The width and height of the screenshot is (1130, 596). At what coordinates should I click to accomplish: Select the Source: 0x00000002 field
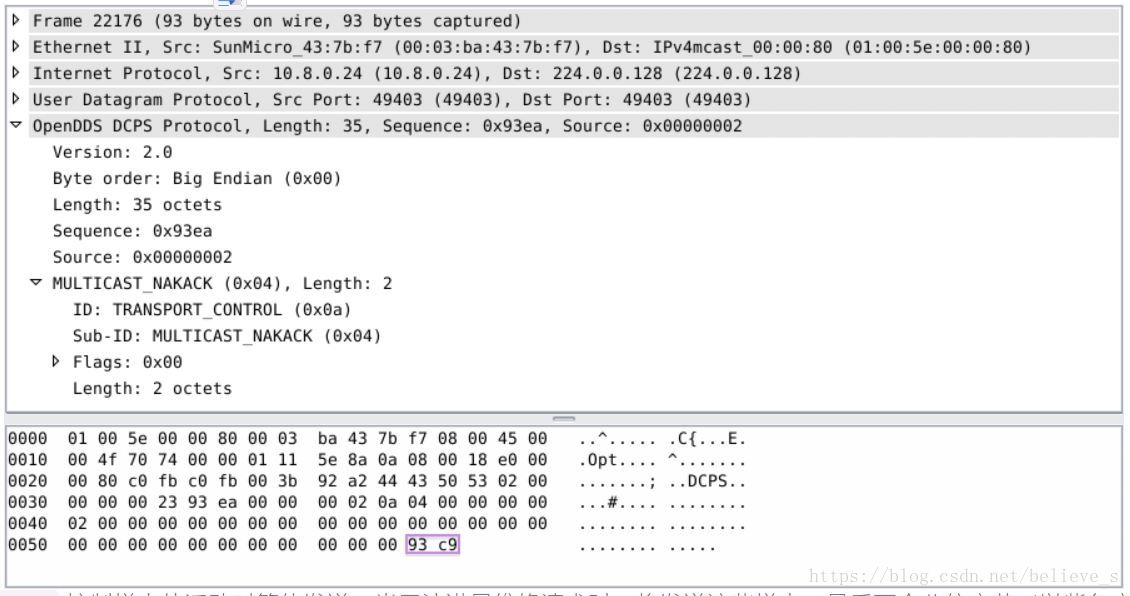[x=142, y=257]
